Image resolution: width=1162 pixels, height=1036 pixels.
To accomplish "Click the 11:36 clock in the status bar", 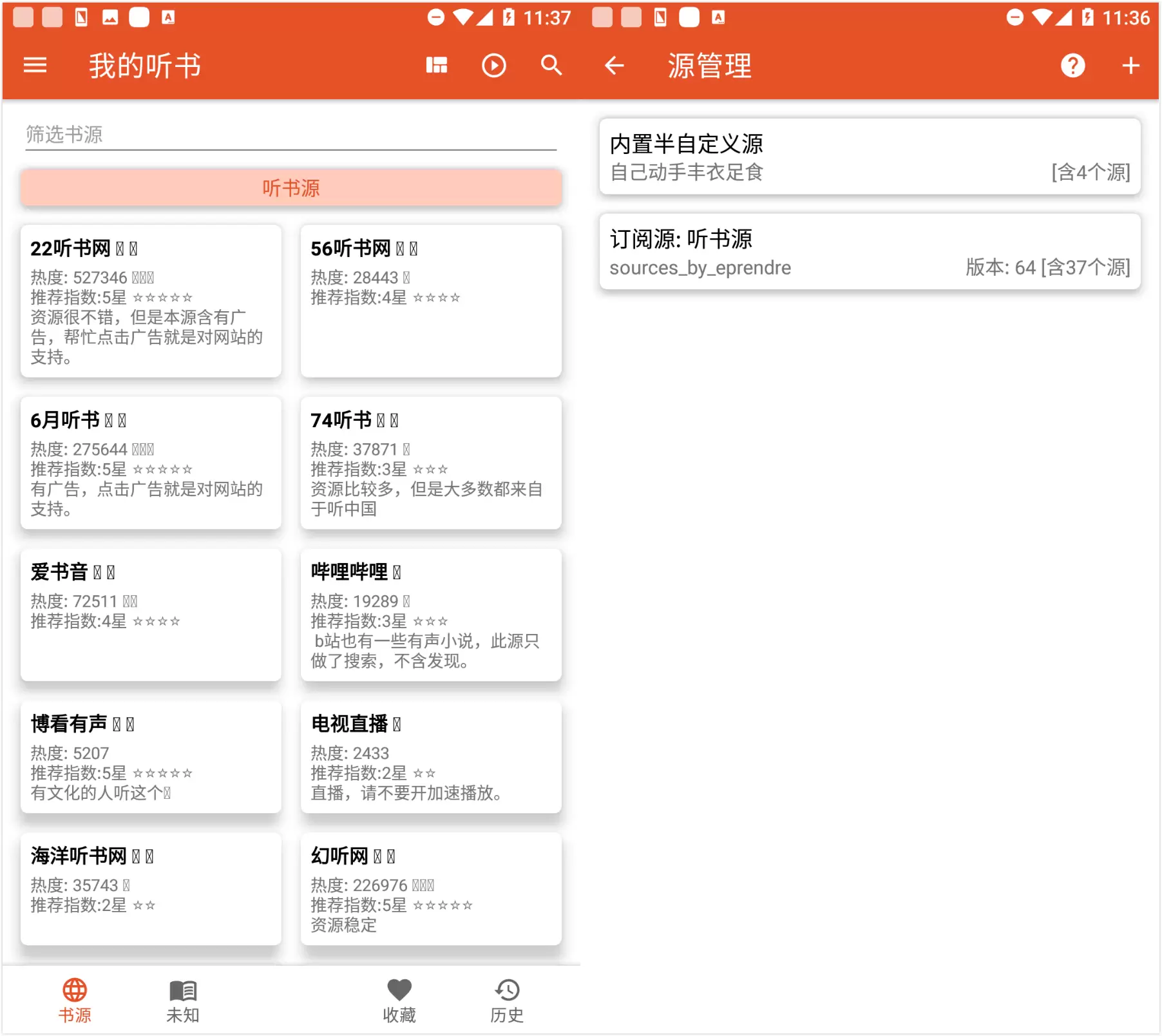I will (1126, 17).
